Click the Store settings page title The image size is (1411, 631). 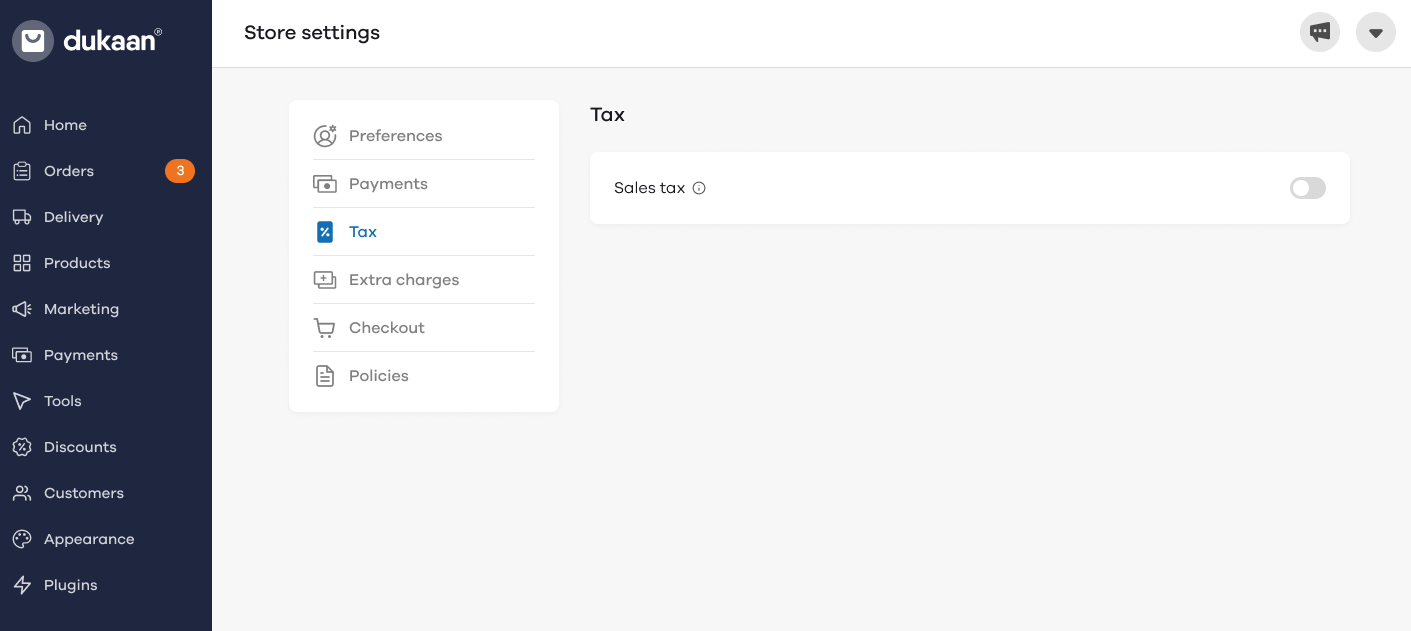pos(312,32)
